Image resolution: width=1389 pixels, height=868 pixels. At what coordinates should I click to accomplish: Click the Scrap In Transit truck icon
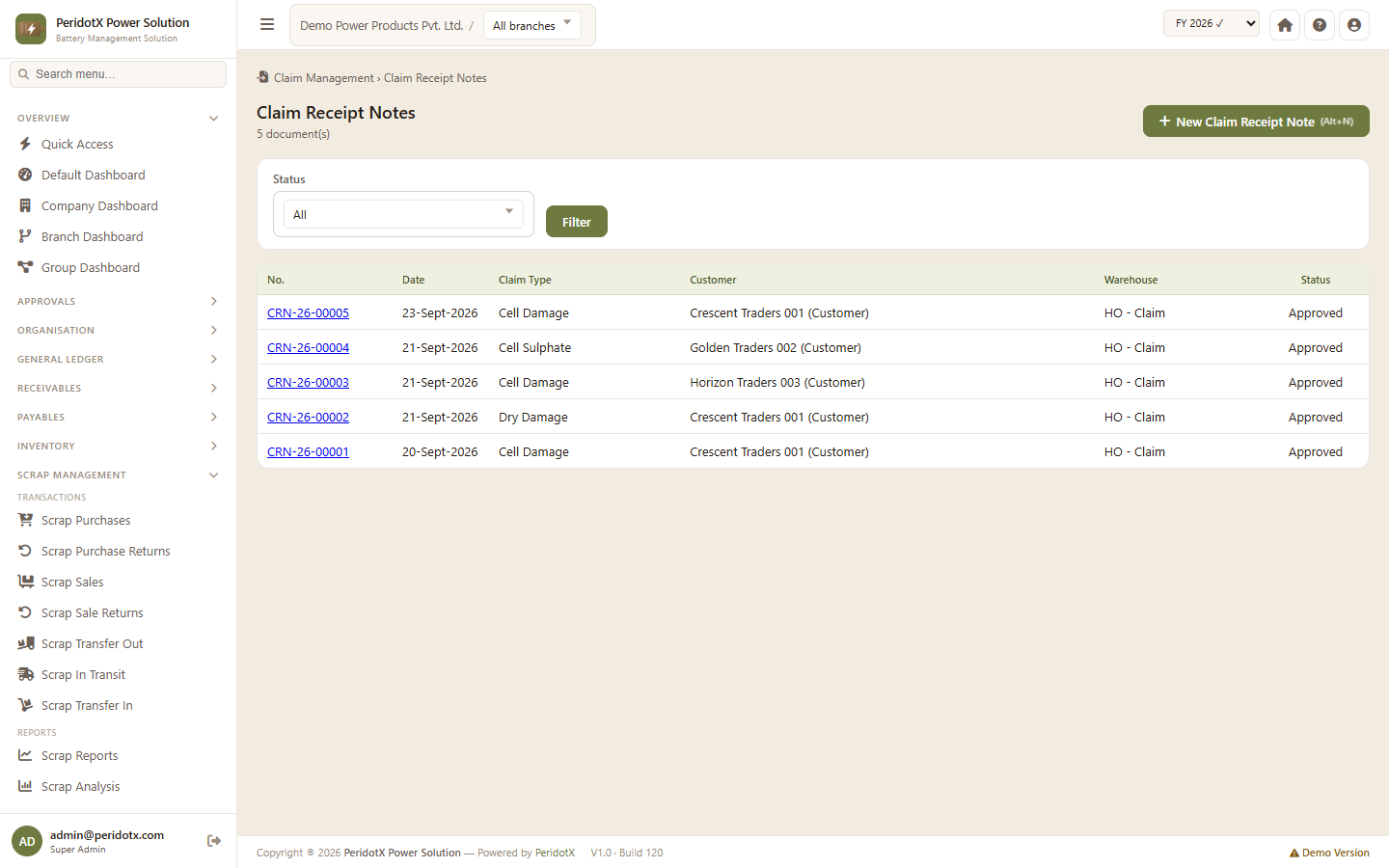(25, 674)
